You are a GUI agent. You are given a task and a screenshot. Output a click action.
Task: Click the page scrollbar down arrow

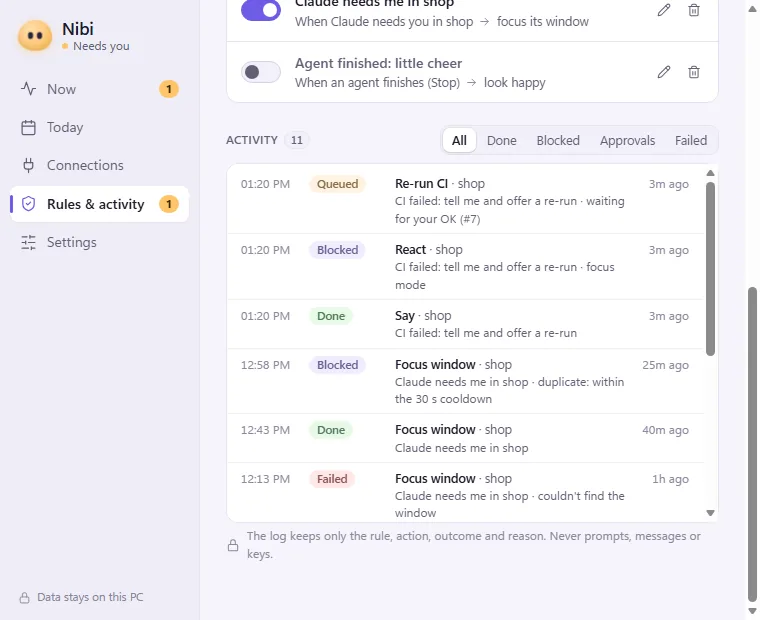click(x=752, y=611)
